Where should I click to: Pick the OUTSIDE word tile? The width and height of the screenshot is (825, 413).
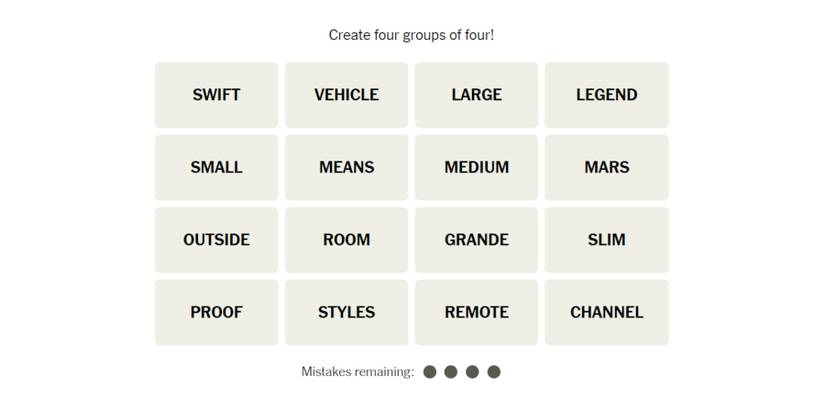[x=216, y=240]
